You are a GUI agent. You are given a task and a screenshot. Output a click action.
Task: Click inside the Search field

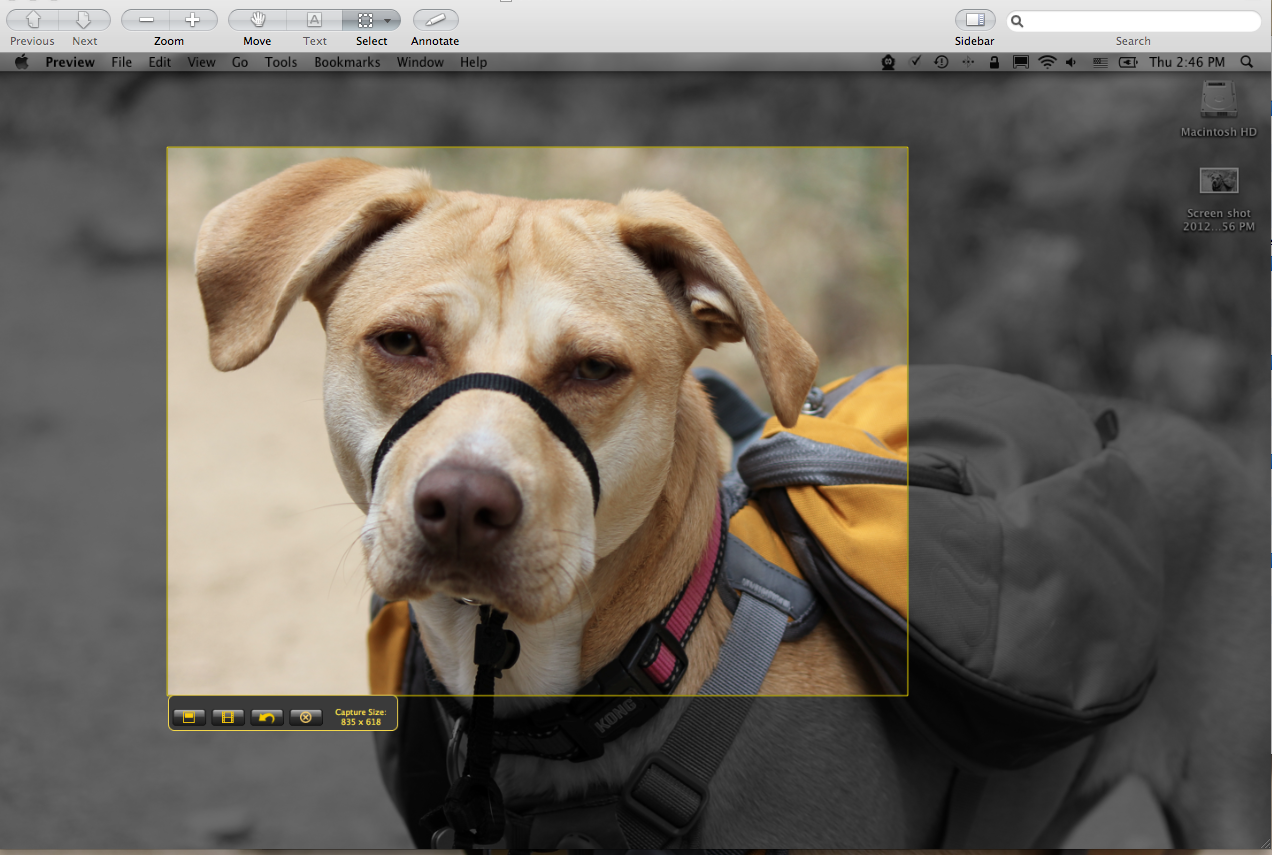pos(1133,21)
